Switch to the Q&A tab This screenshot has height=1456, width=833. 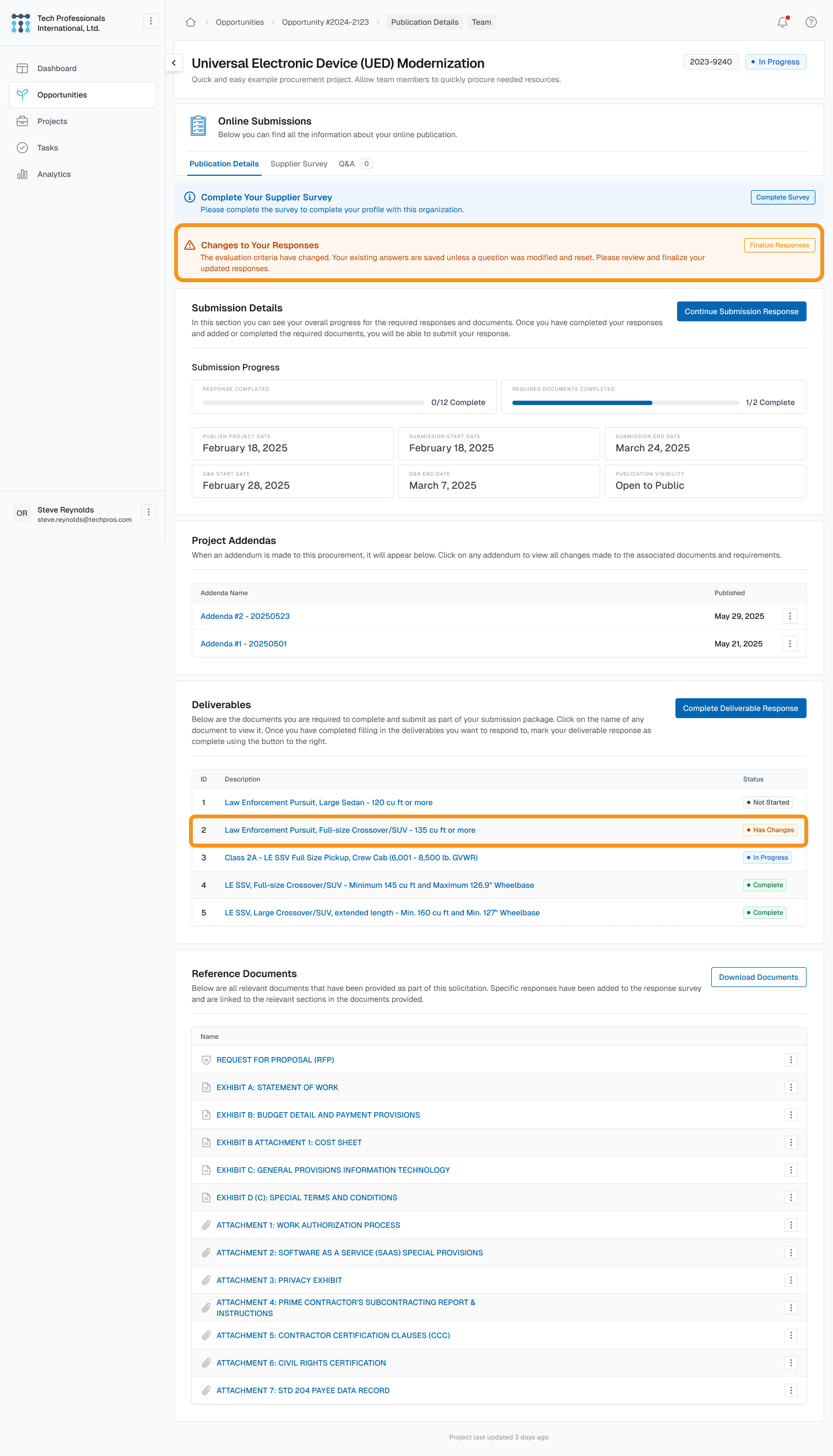(347, 164)
